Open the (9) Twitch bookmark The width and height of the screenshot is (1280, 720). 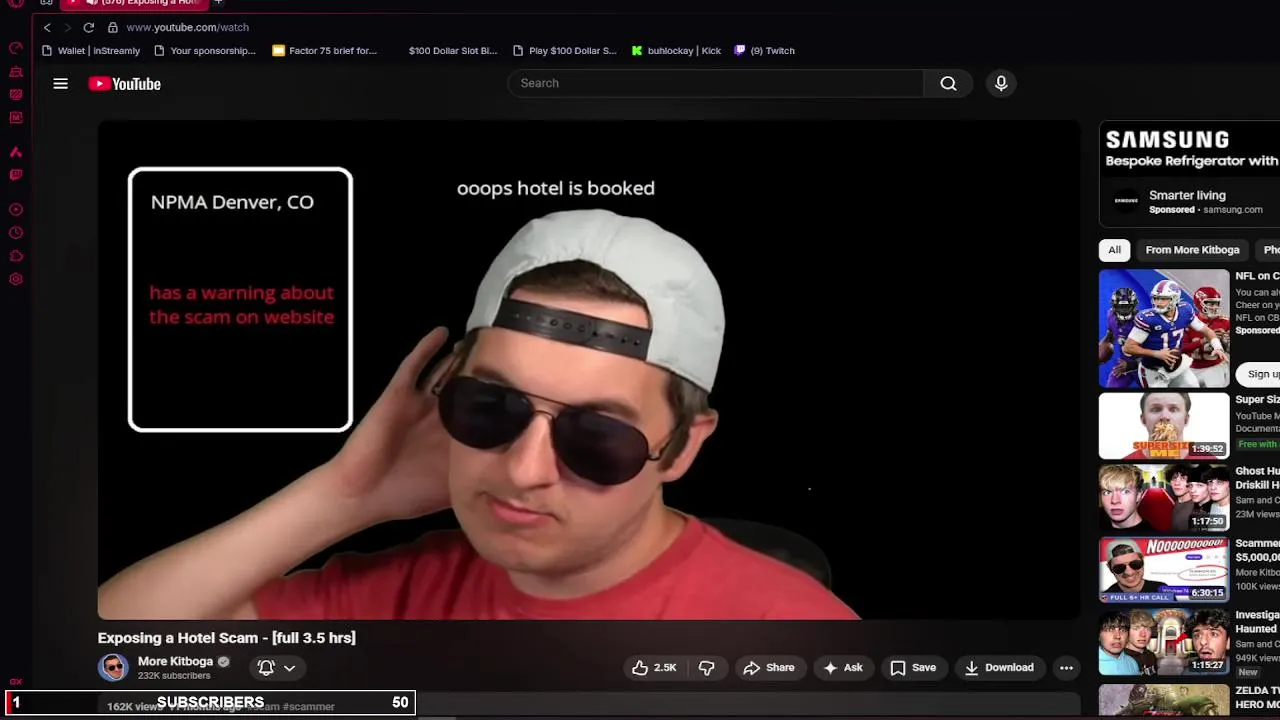click(x=765, y=51)
